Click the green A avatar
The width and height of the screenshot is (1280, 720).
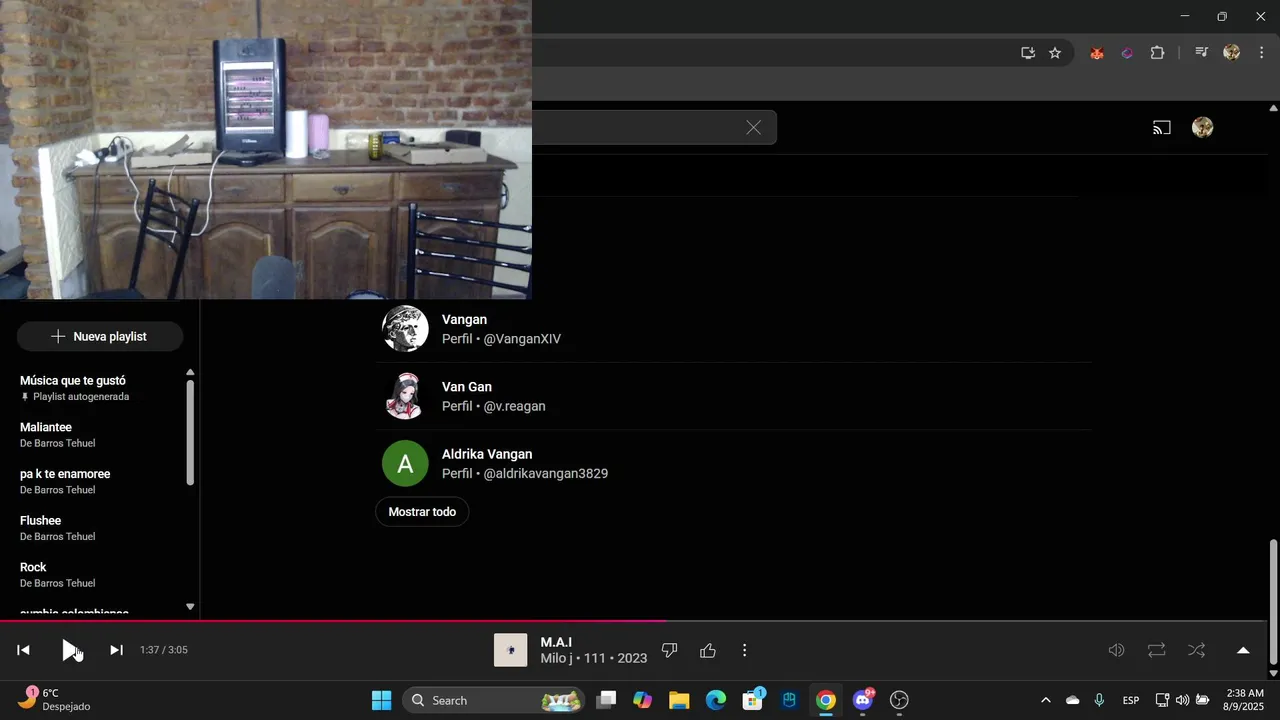click(x=405, y=463)
